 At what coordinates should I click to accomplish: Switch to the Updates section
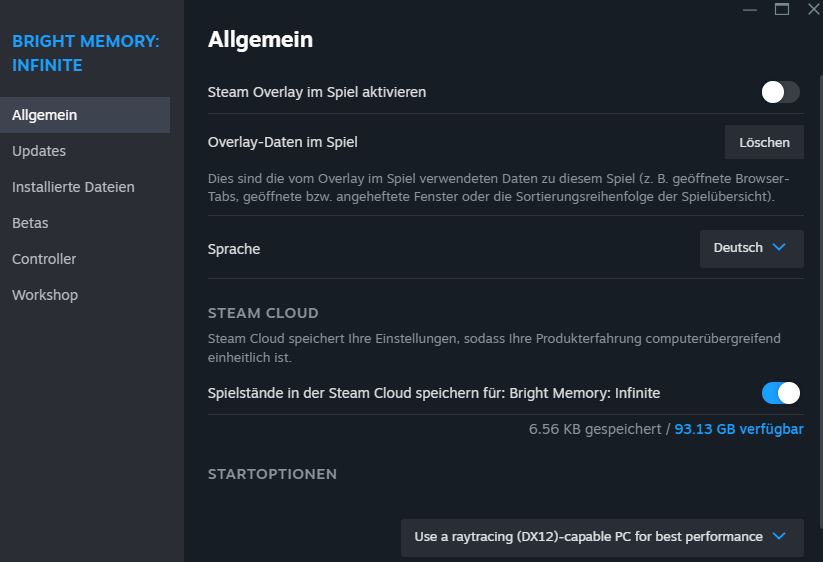tap(39, 151)
